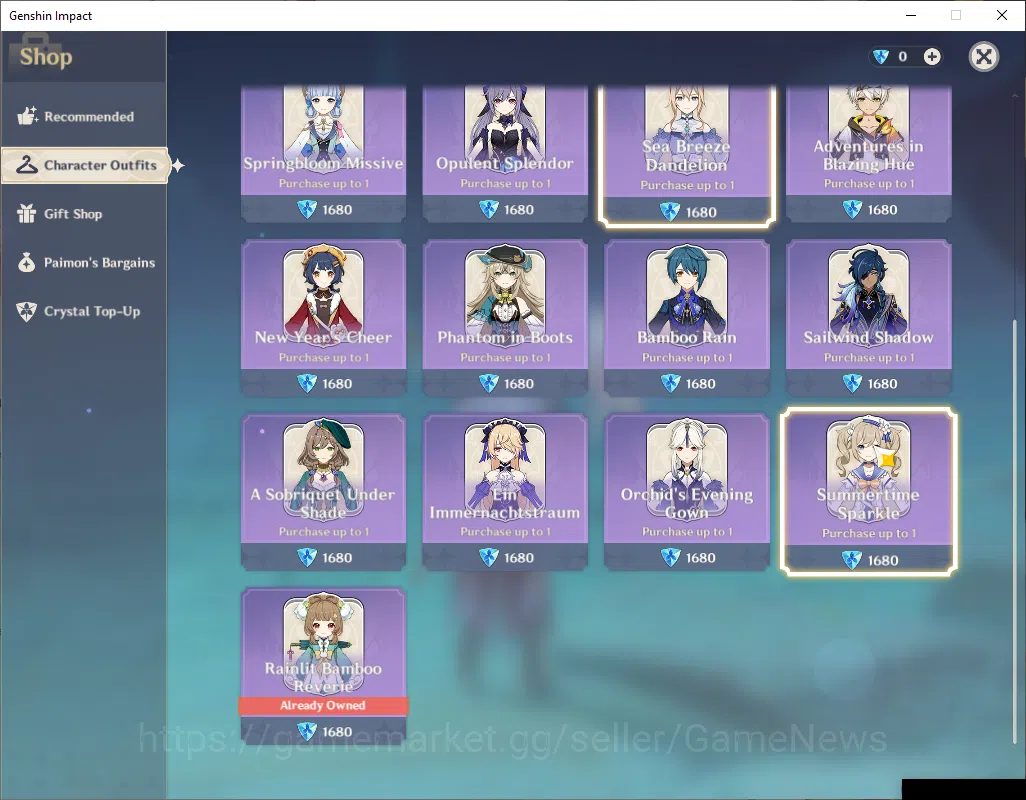This screenshot has height=800, width=1026.
Task: Click crystal icon under A Sobriquet Under Shade
Action: (x=307, y=557)
